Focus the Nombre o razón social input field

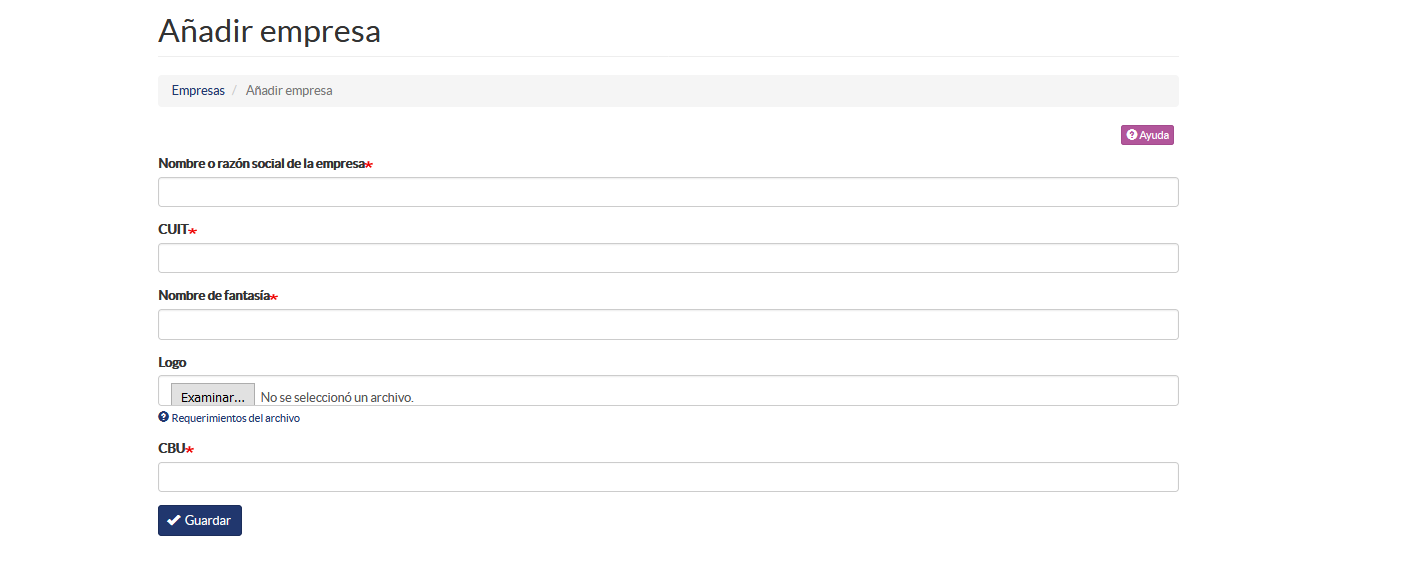[x=668, y=192]
